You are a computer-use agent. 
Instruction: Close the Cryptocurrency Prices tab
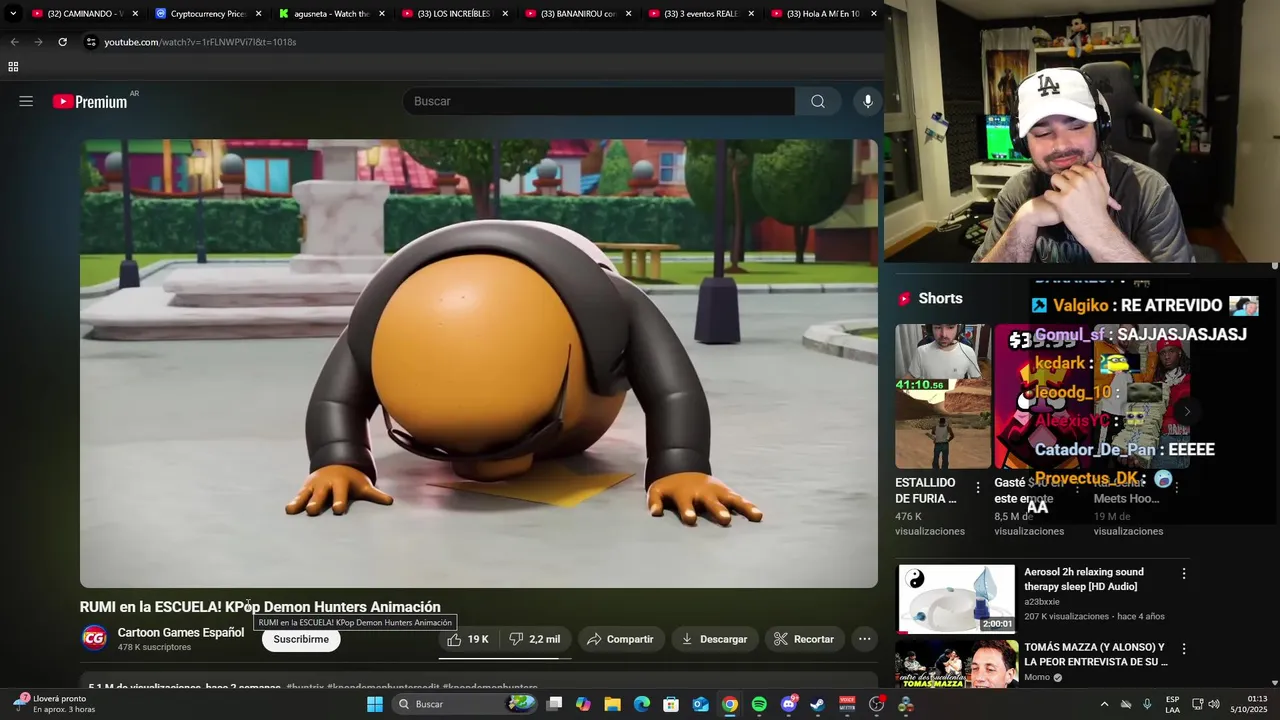tap(259, 14)
